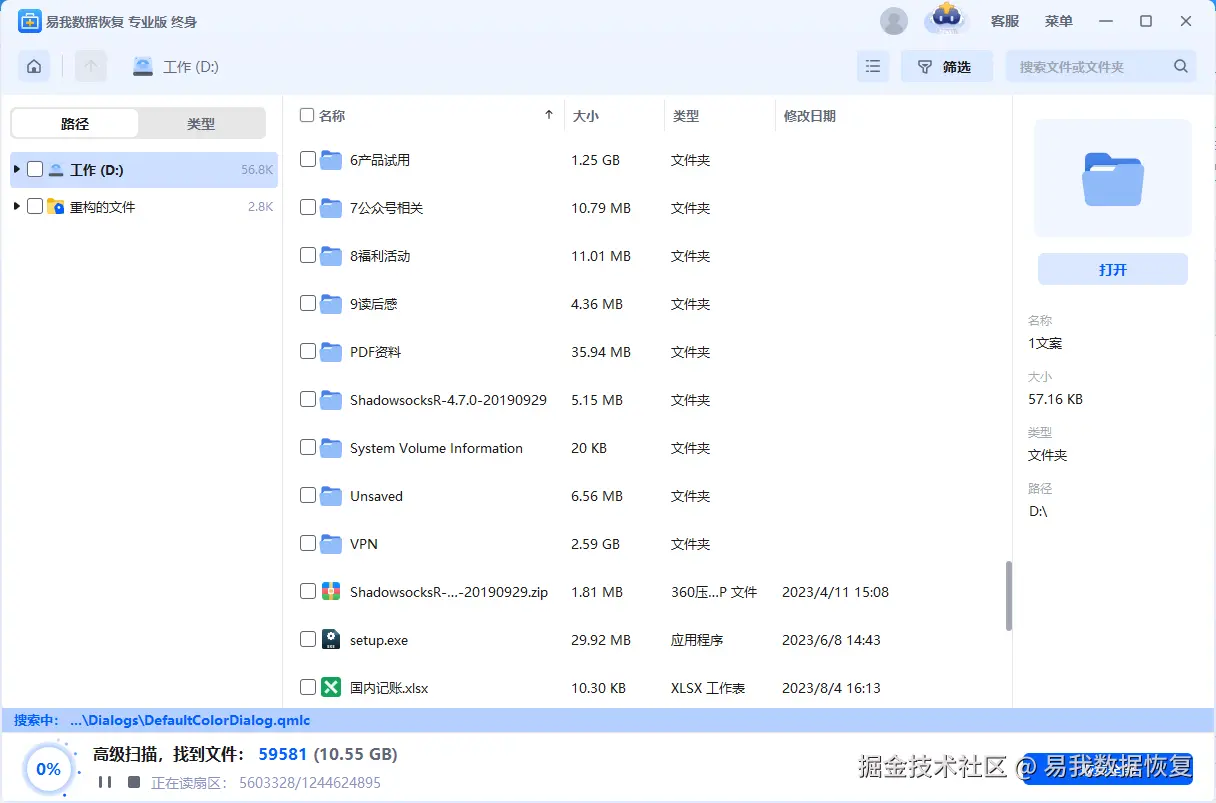Screen dimensions: 1216x803
Task: Stop the scan
Action: pos(134,782)
